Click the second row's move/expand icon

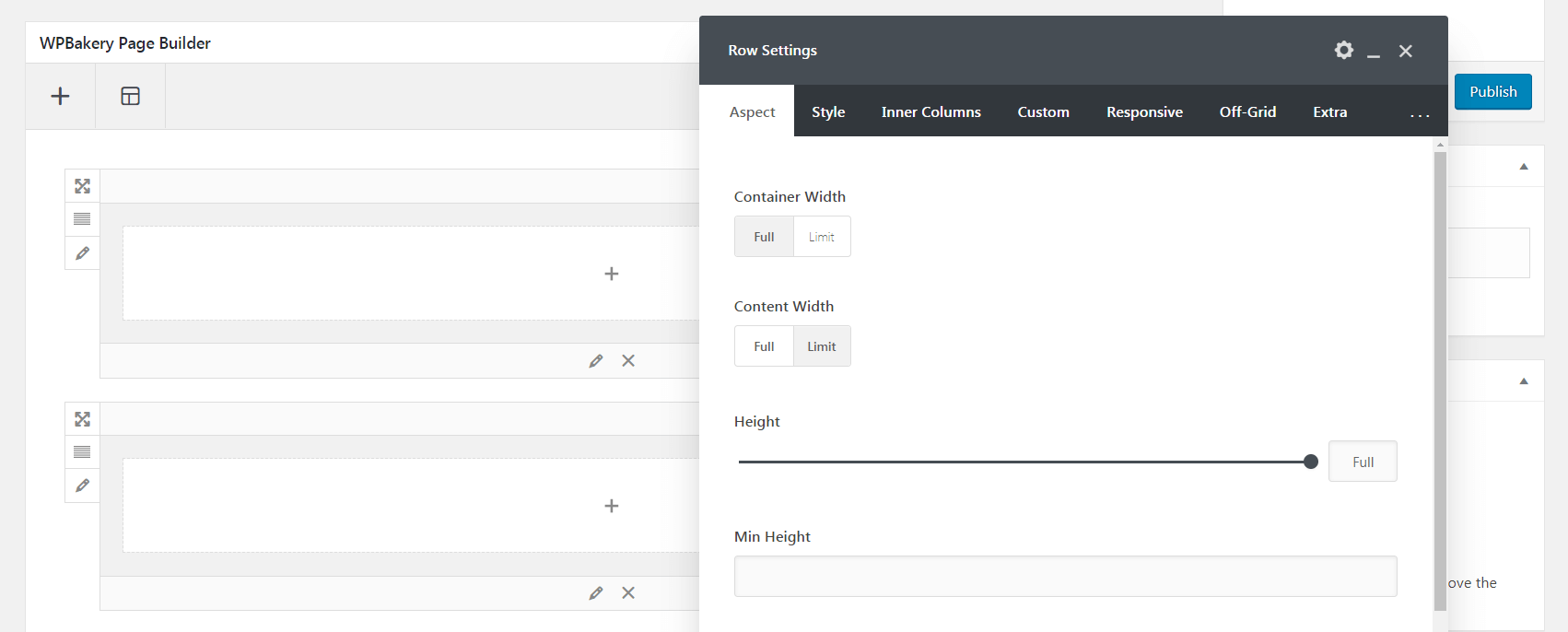click(82, 419)
